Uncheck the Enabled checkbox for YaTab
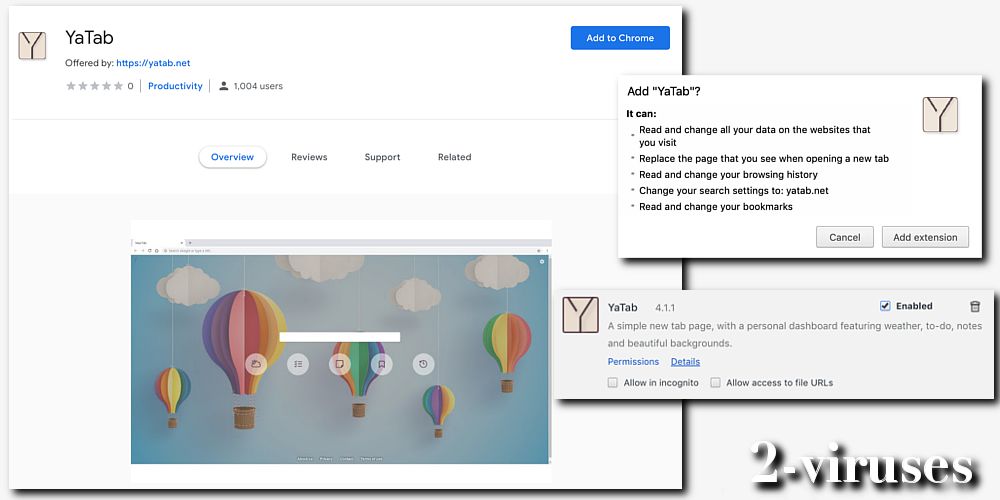Screen dimensions: 1000x500 point(885,306)
